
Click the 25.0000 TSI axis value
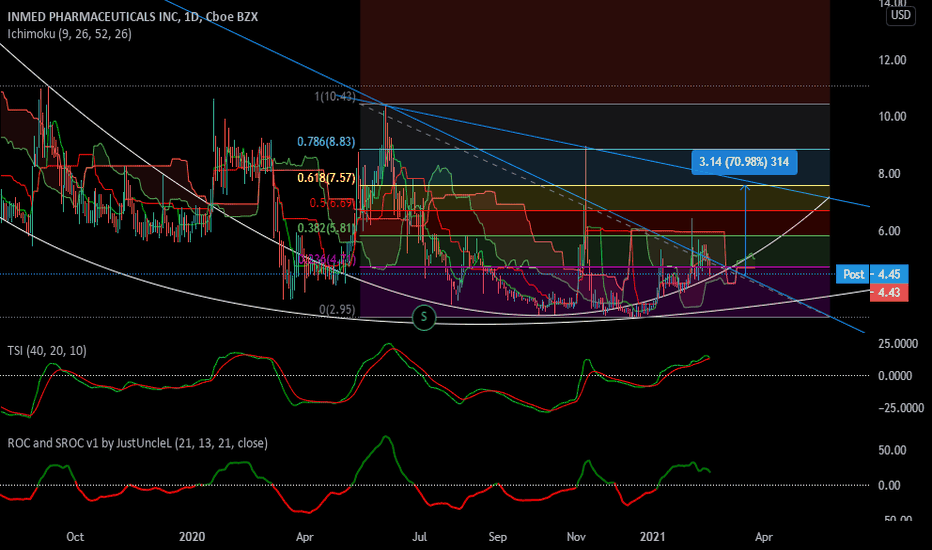click(898, 344)
